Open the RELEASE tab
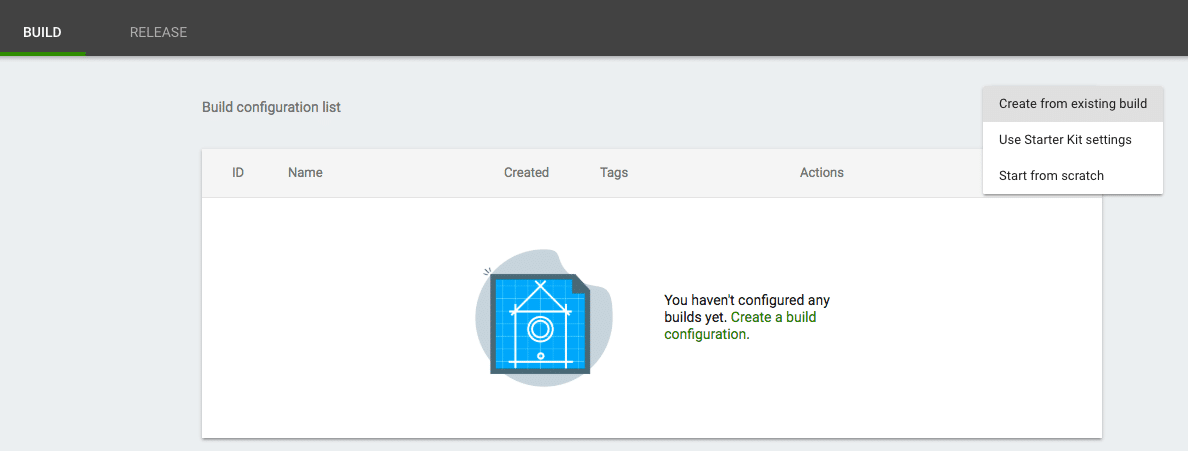The image size is (1188, 451). pos(158,32)
